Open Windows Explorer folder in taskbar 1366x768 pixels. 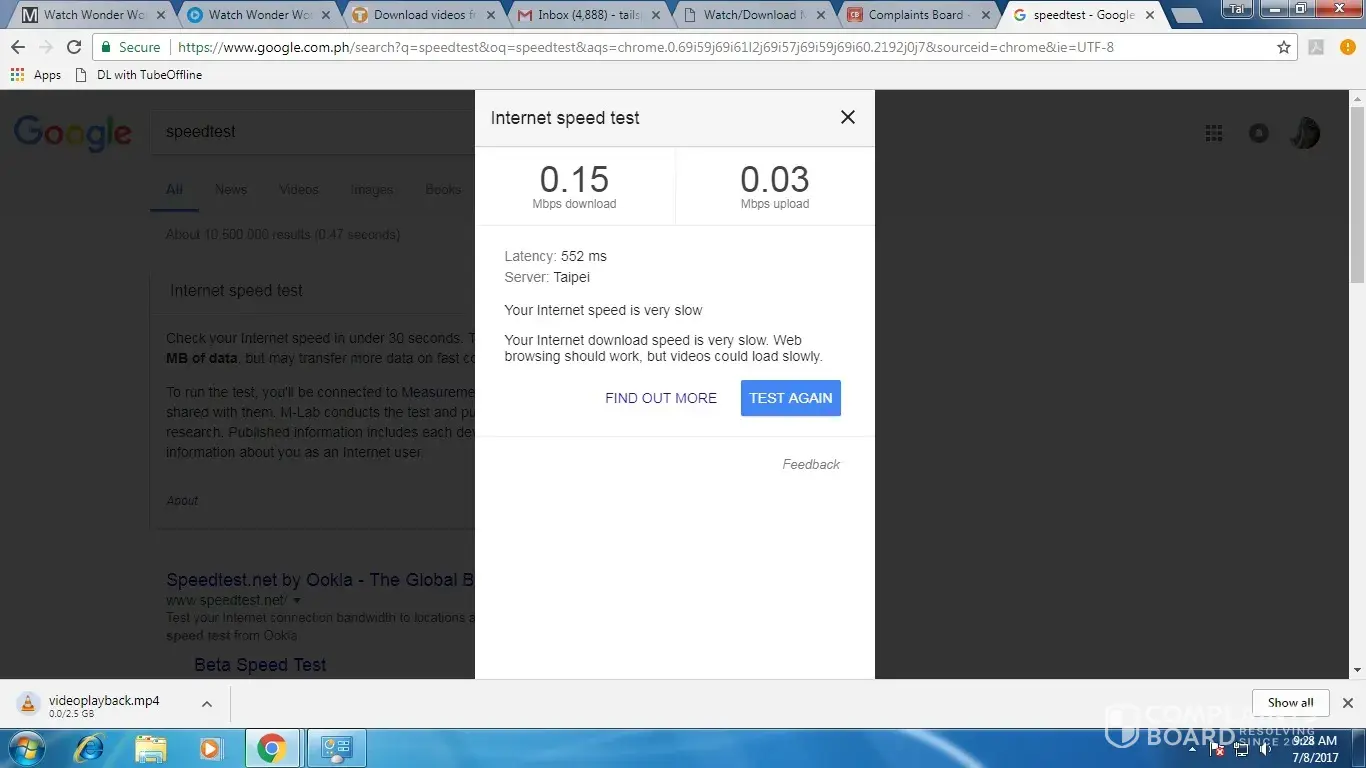(150, 748)
